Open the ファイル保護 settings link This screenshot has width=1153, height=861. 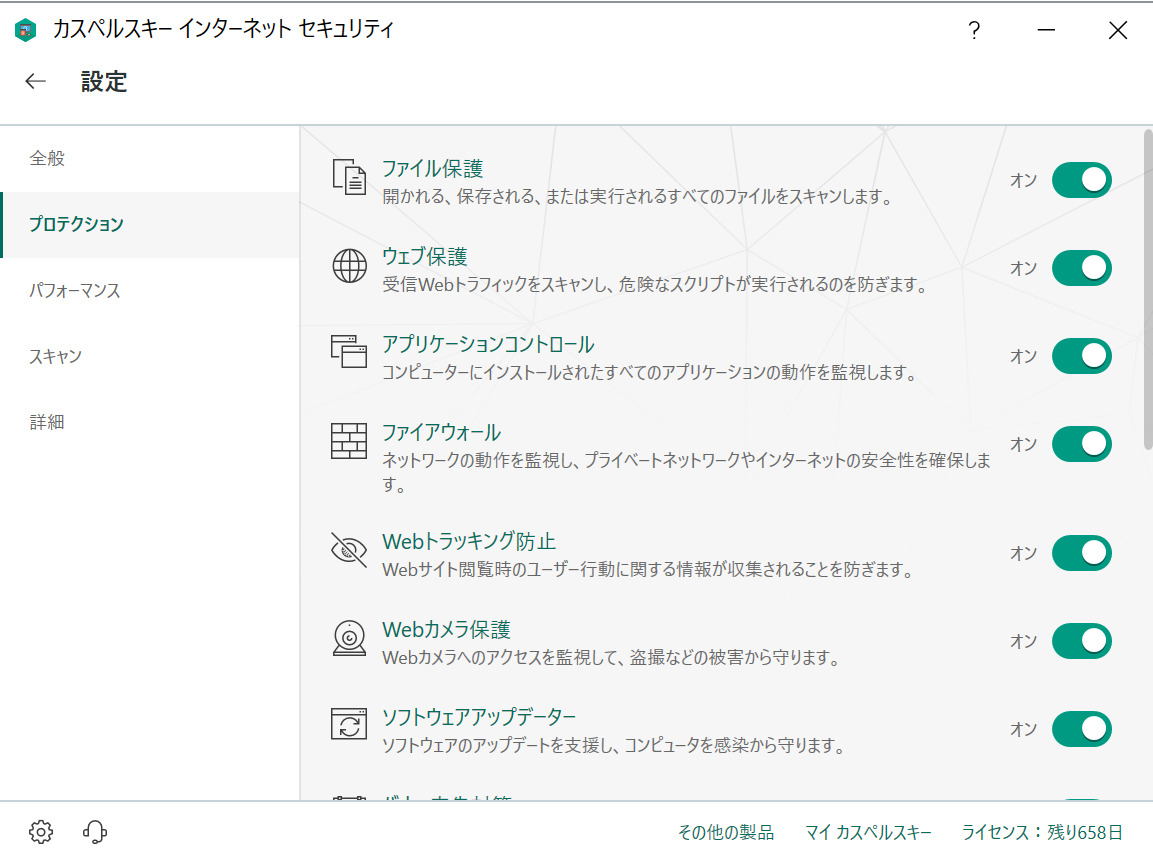(432, 168)
